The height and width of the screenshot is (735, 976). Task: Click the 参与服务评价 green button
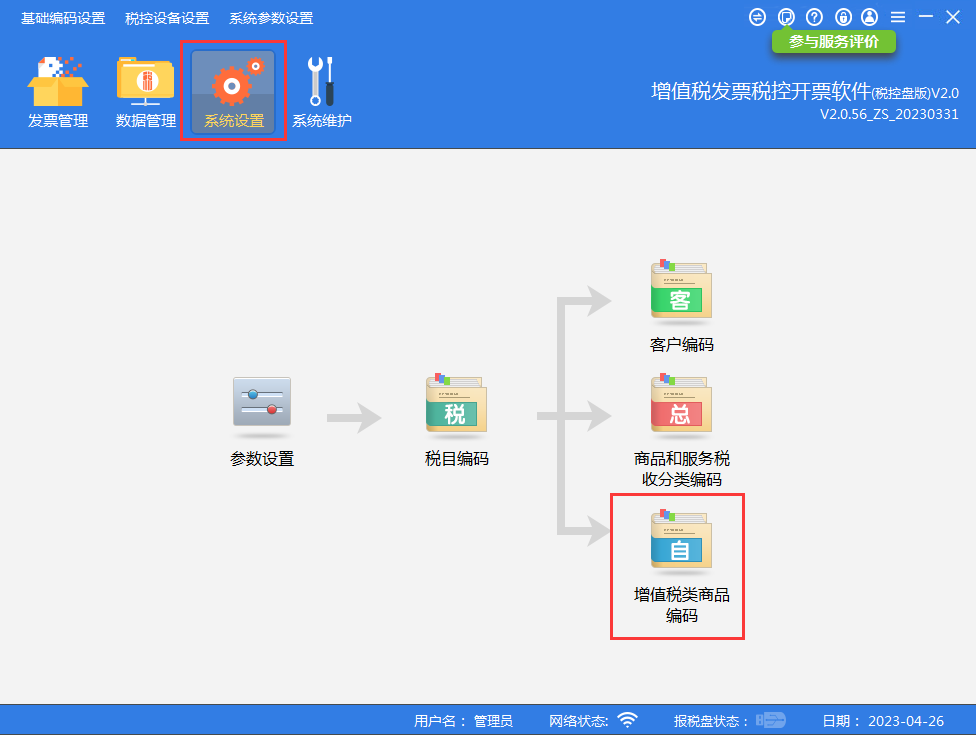click(833, 42)
